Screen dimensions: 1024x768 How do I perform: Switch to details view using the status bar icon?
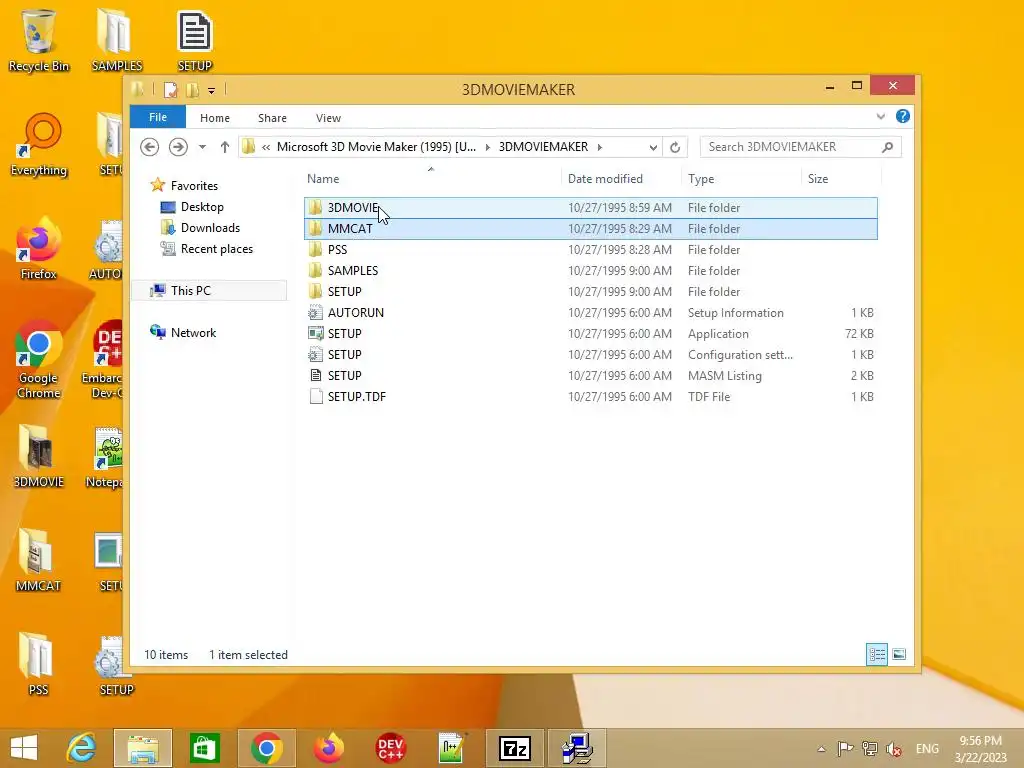tap(876, 654)
